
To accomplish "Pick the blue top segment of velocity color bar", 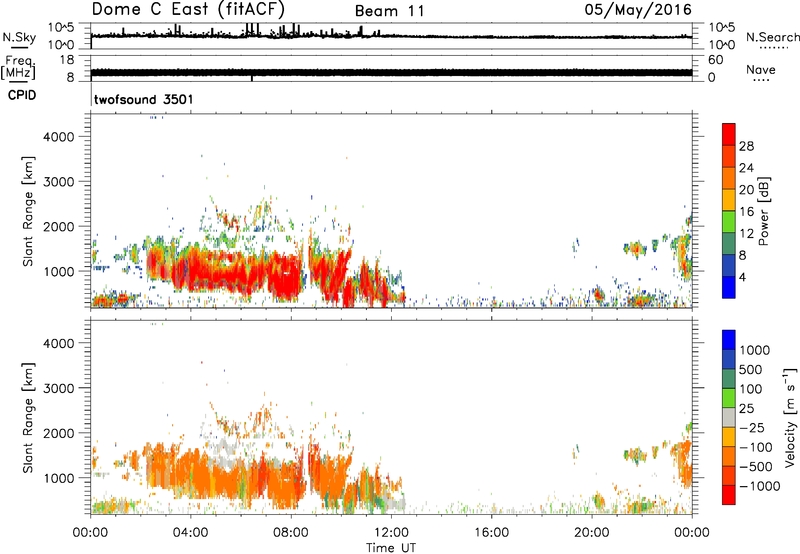I will tap(729, 340).
